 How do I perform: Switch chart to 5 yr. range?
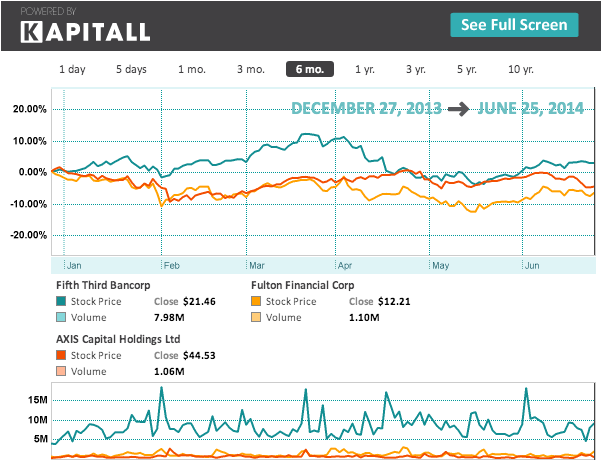coord(467,69)
